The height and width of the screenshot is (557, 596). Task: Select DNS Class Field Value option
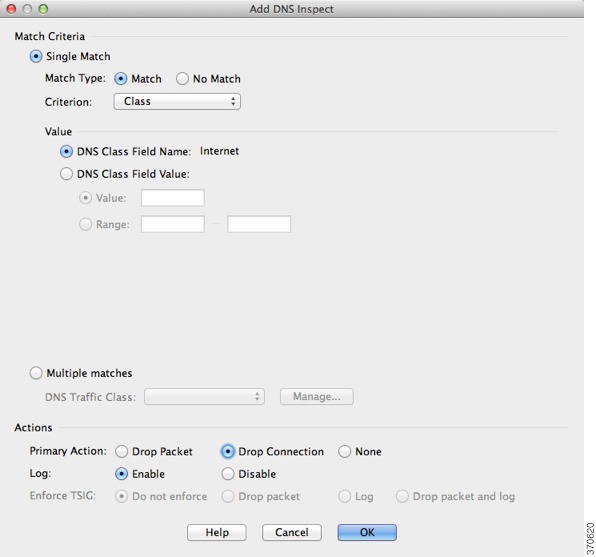[66, 174]
